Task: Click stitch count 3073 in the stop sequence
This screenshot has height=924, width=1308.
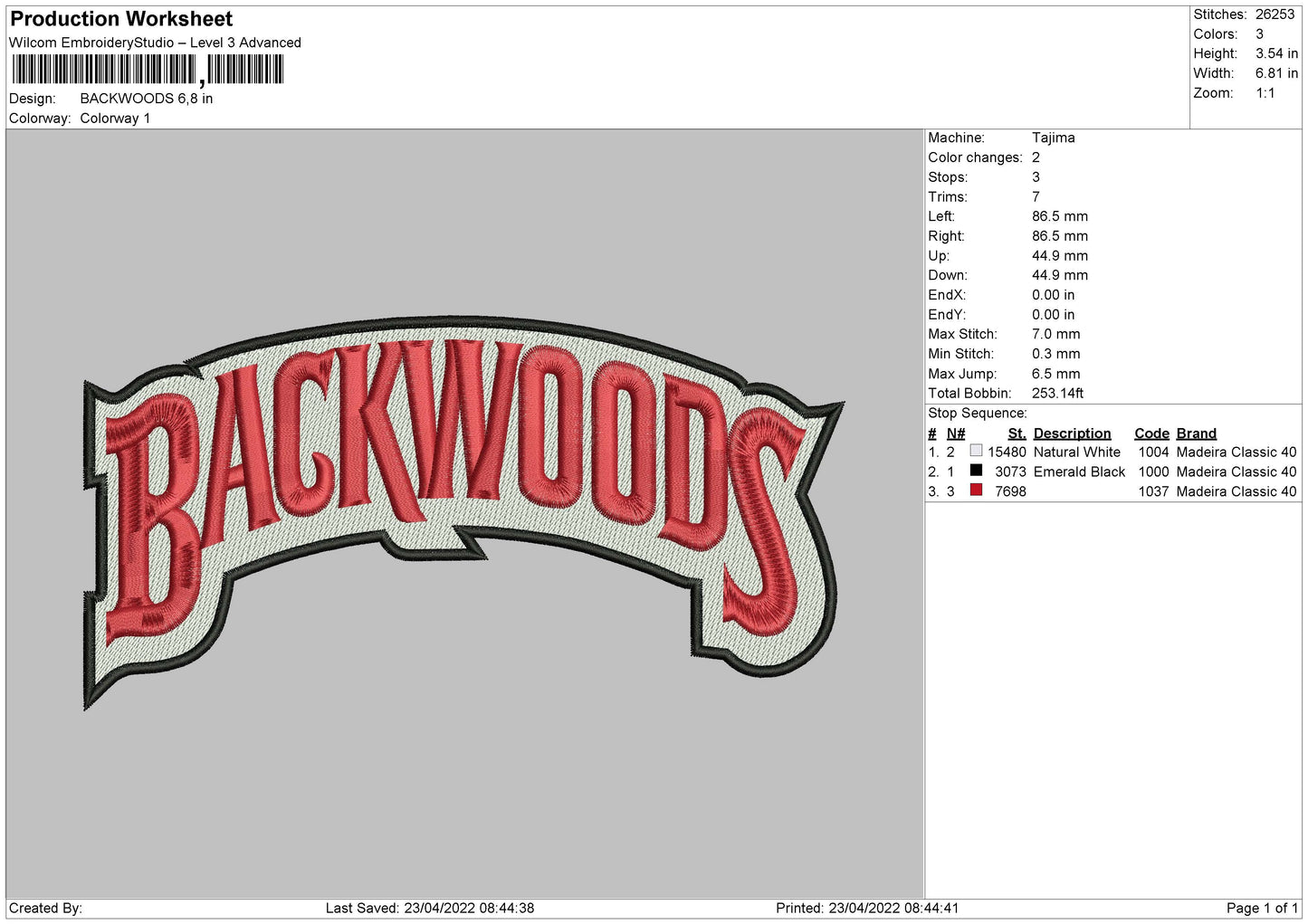Action: click(x=1010, y=472)
